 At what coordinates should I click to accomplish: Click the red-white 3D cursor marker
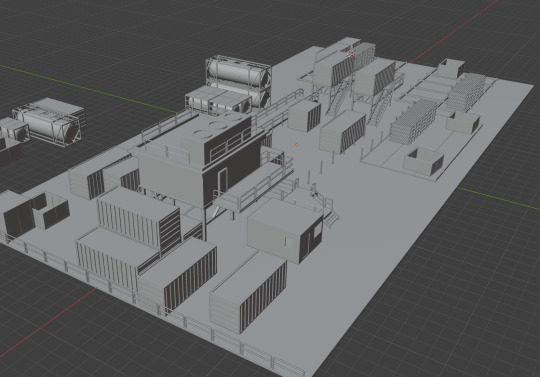(x=351, y=53)
